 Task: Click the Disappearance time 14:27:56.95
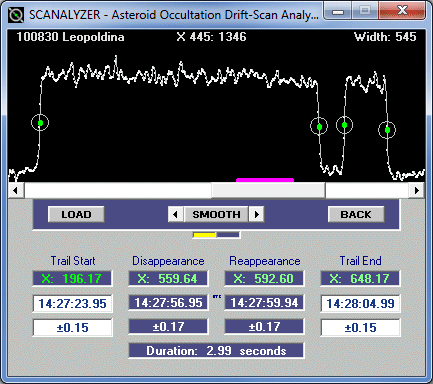click(168, 303)
